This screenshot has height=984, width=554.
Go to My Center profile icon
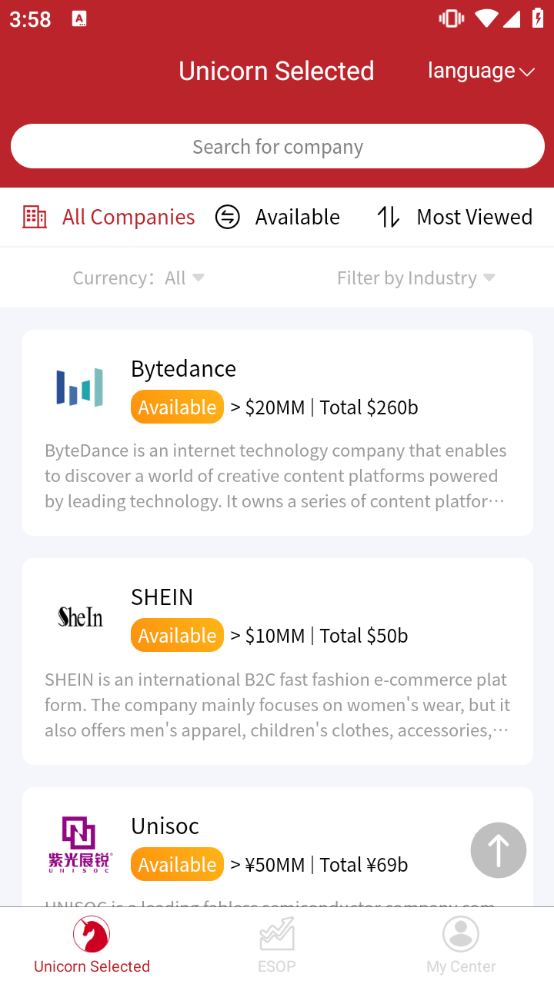(x=461, y=934)
